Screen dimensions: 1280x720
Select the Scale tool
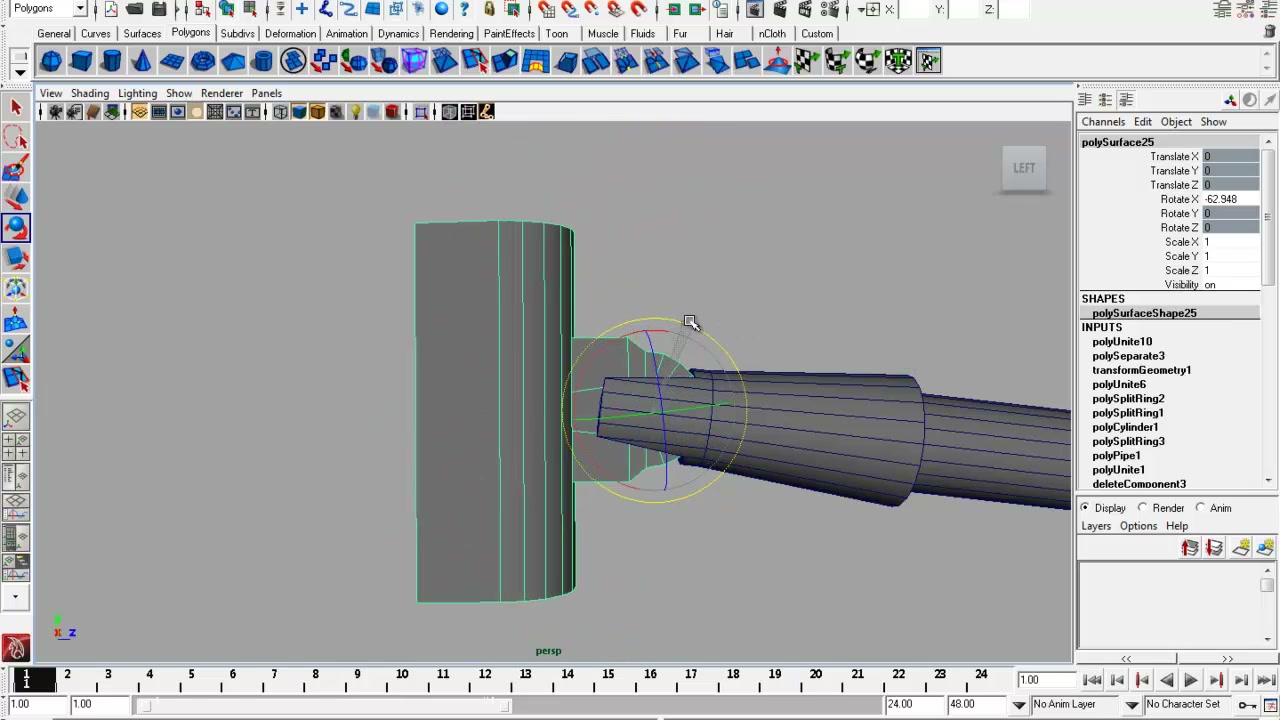[15, 258]
